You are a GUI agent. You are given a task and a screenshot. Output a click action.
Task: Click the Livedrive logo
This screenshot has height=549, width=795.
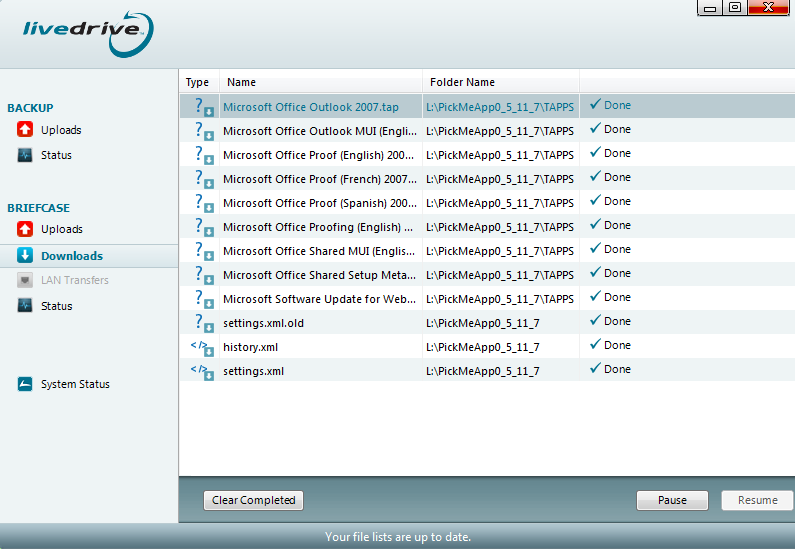[x=88, y=33]
